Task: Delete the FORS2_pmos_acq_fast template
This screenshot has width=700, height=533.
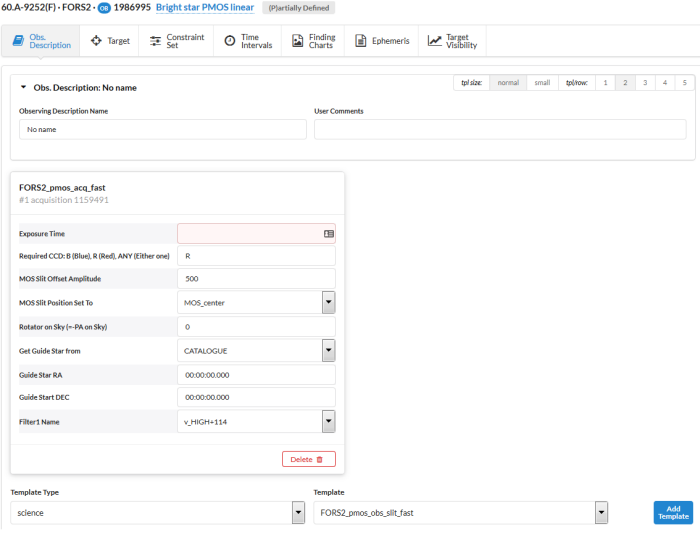Action: click(x=308, y=459)
